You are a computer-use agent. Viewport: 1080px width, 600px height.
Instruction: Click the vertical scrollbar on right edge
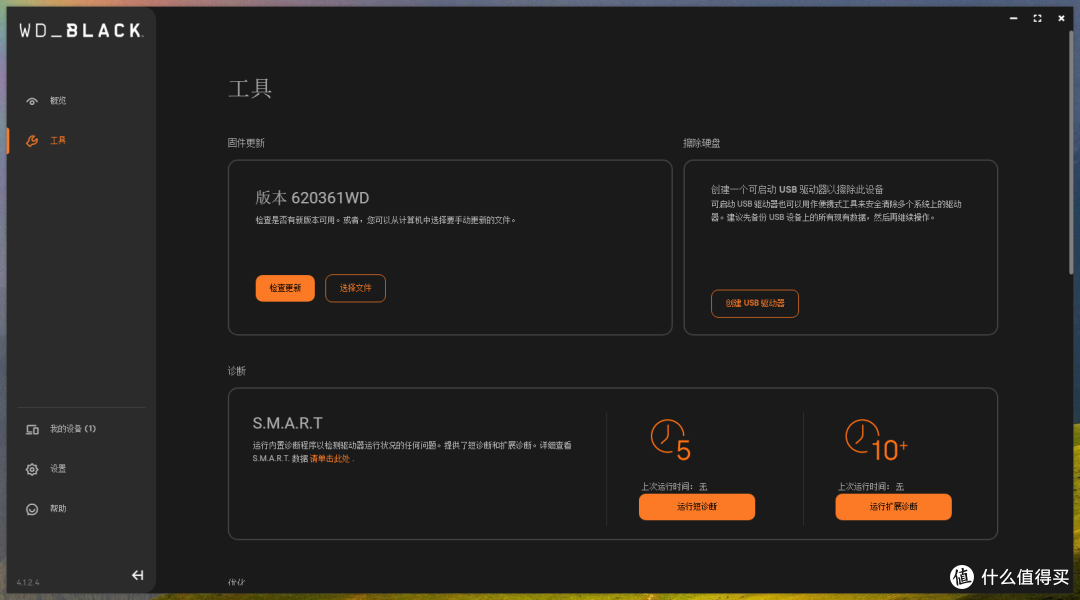click(x=1071, y=152)
